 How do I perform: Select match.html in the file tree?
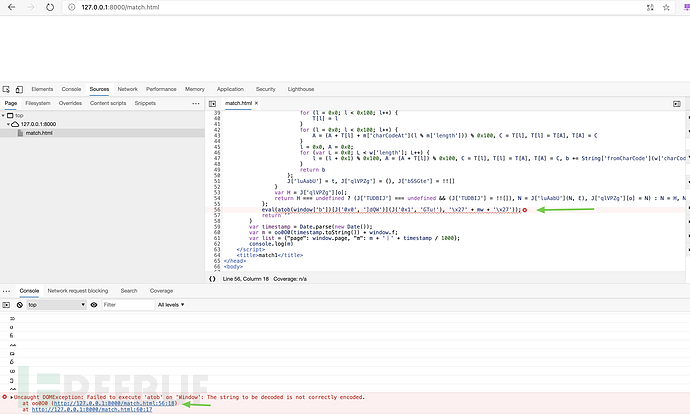click(38, 133)
